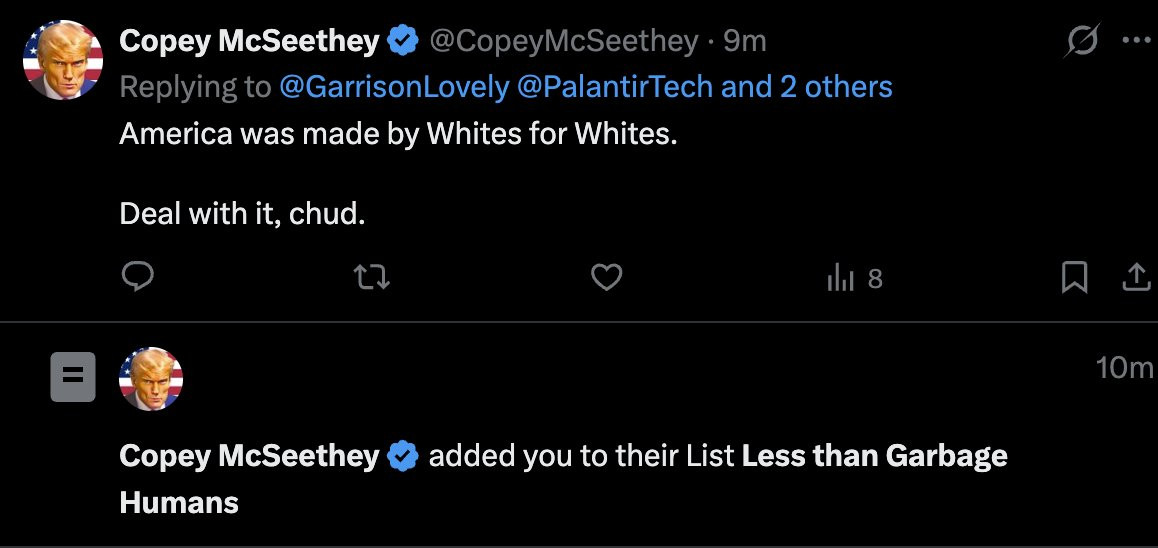This screenshot has height=548, width=1158.
Task: Open view analytics showing 8 views
Action: tap(855, 279)
